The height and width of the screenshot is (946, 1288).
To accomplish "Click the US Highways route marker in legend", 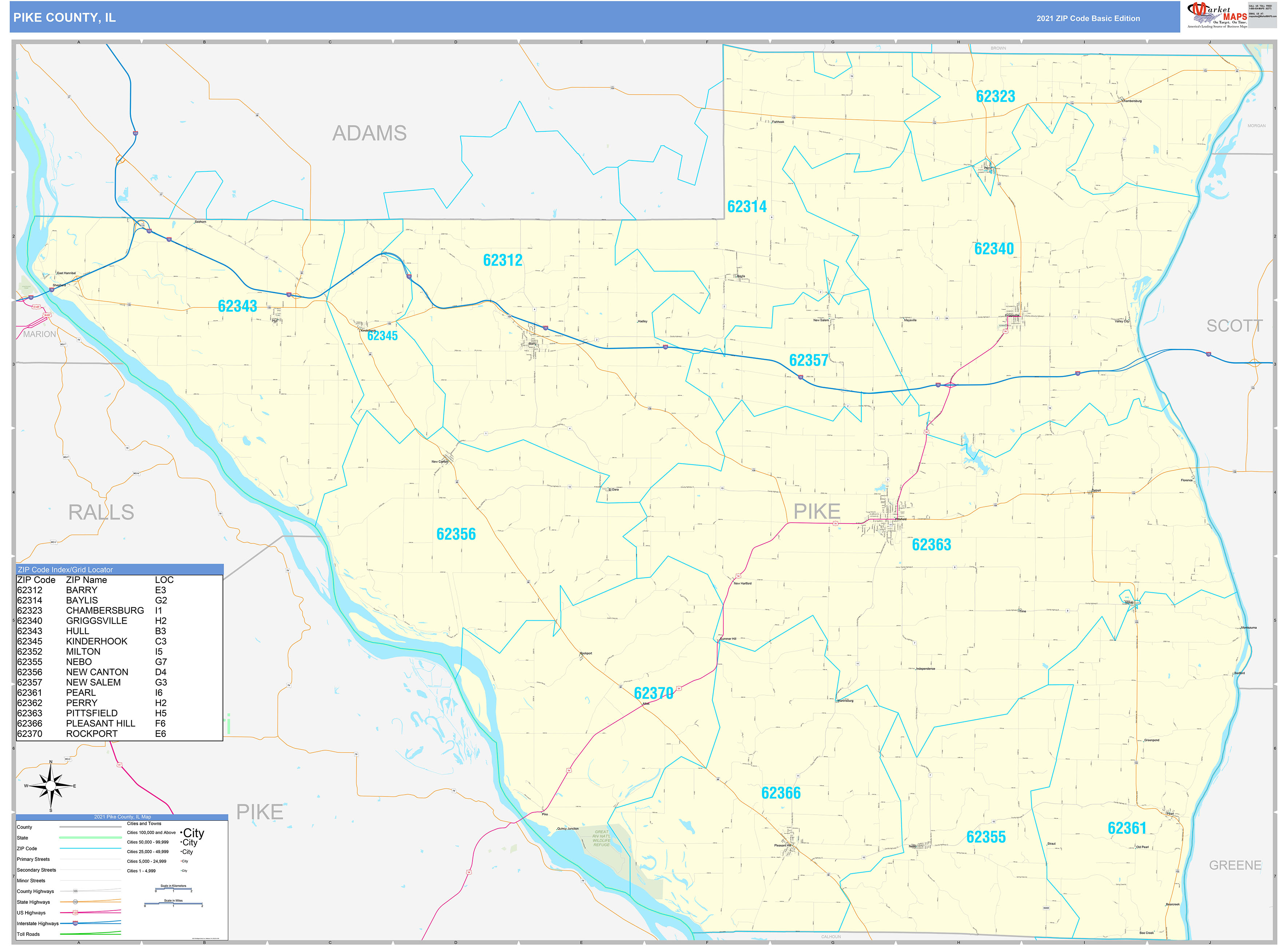I will coord(75,913).
